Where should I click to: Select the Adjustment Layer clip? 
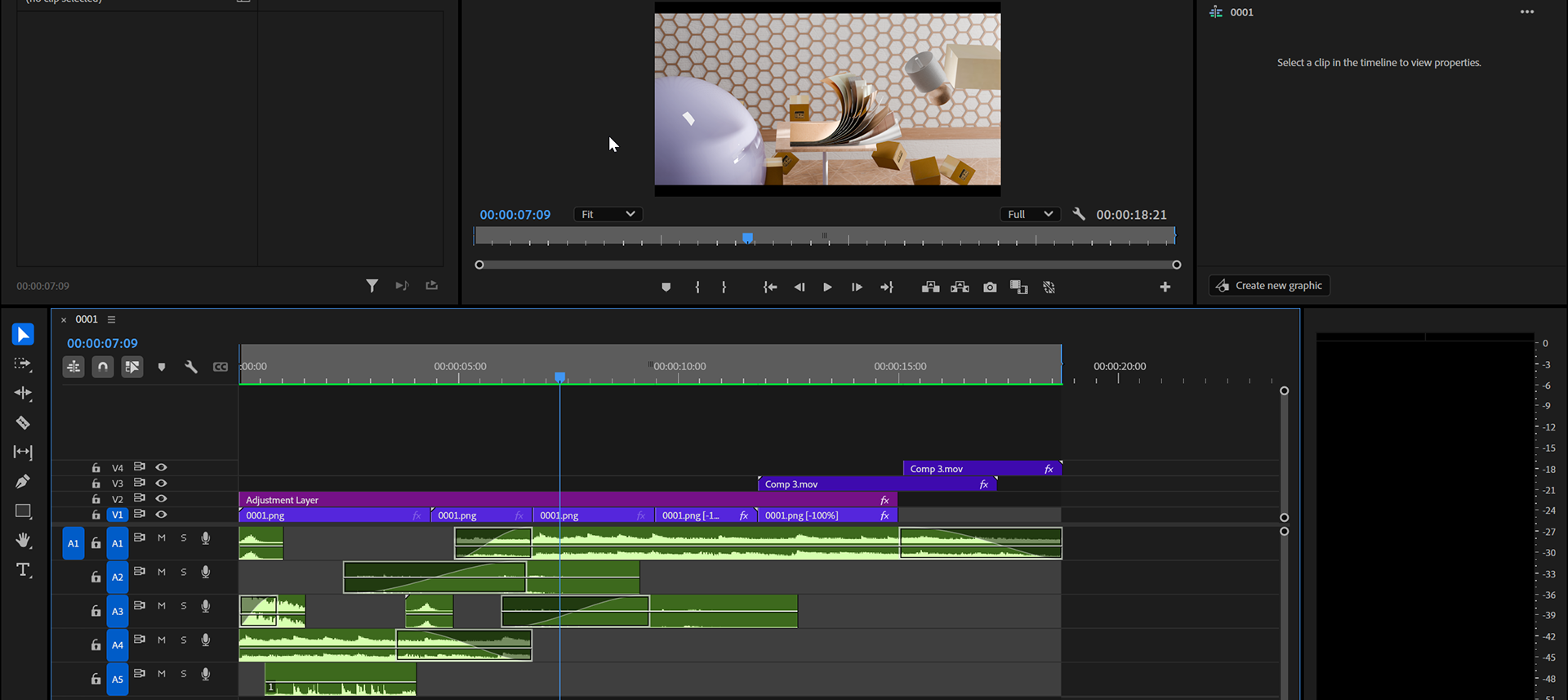point(568,500)
